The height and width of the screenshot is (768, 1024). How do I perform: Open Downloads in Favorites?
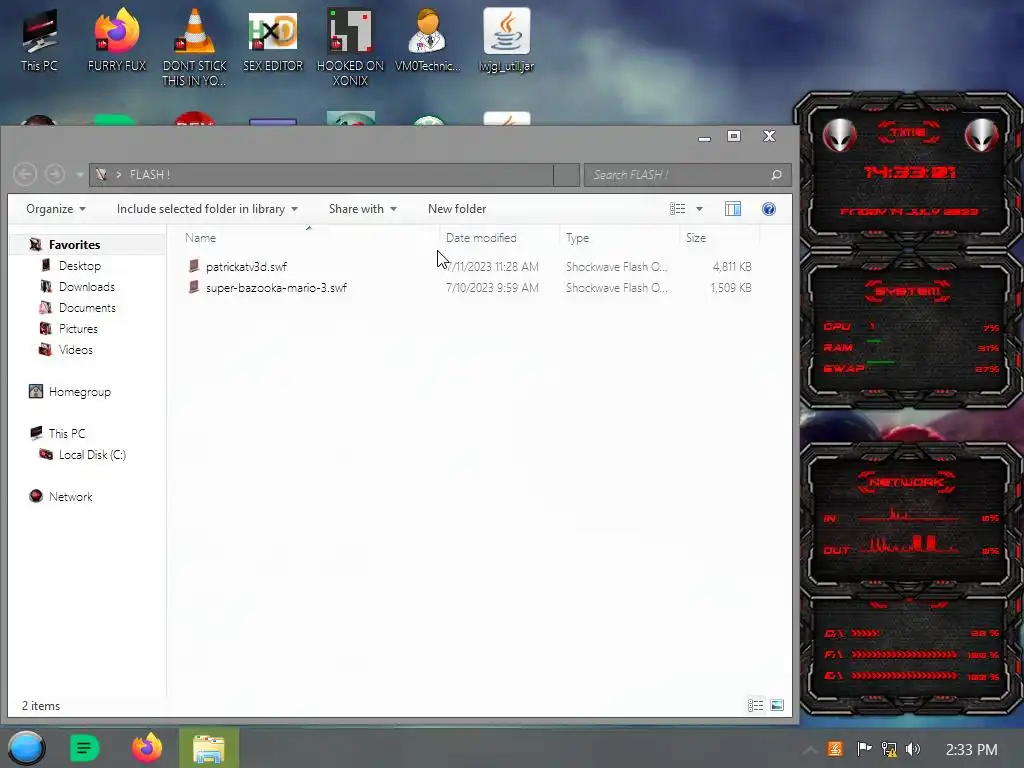[87, 287]
